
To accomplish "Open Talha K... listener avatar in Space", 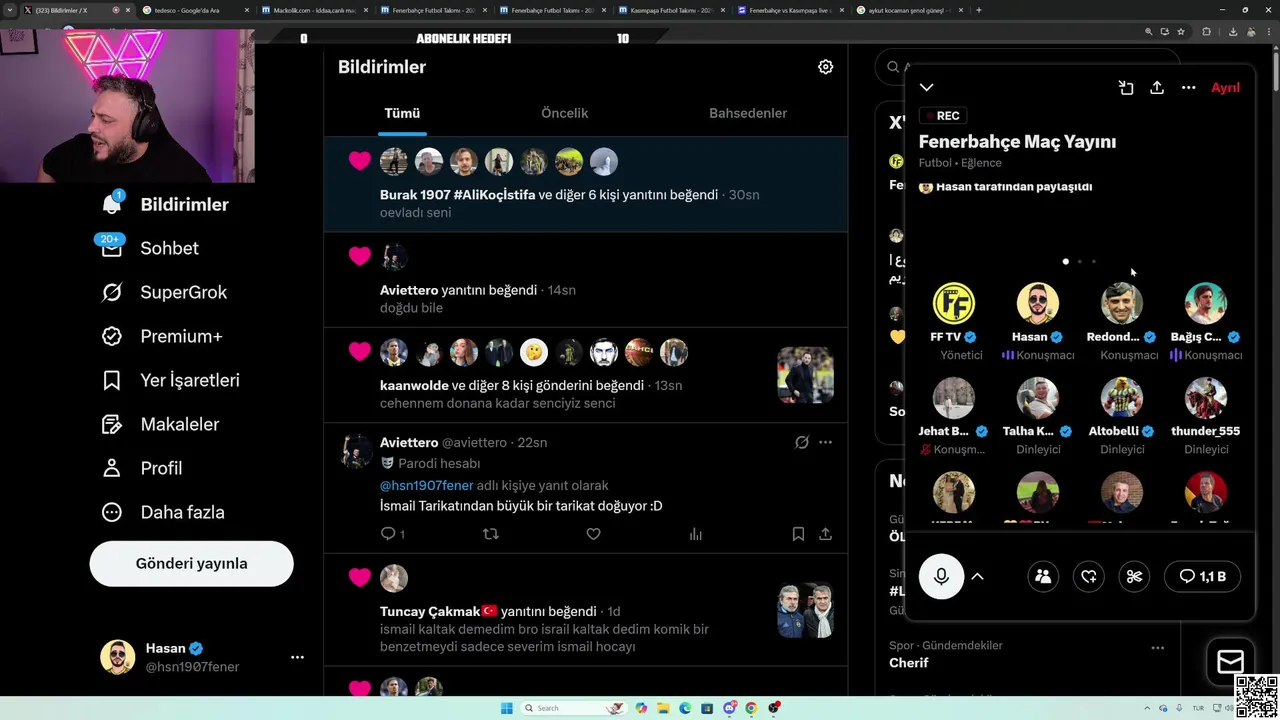I will (1038, 397).
